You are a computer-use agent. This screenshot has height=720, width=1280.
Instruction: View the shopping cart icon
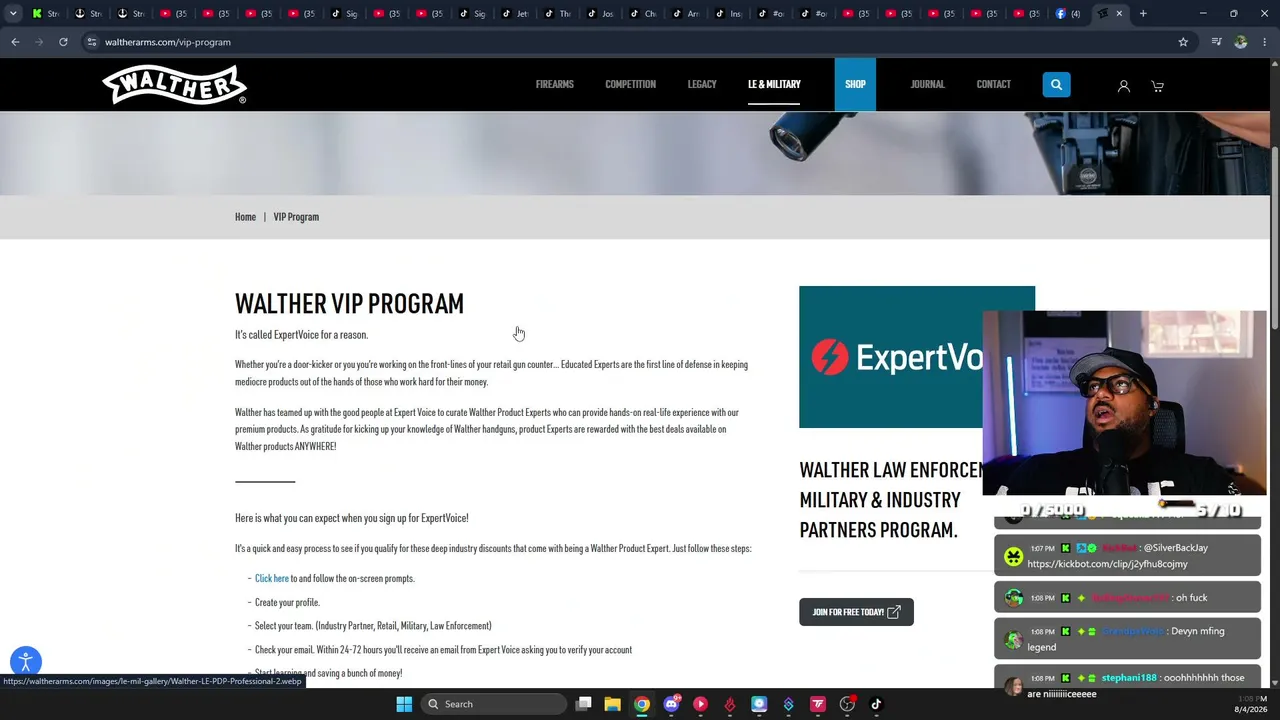[x=1157, y=86]
